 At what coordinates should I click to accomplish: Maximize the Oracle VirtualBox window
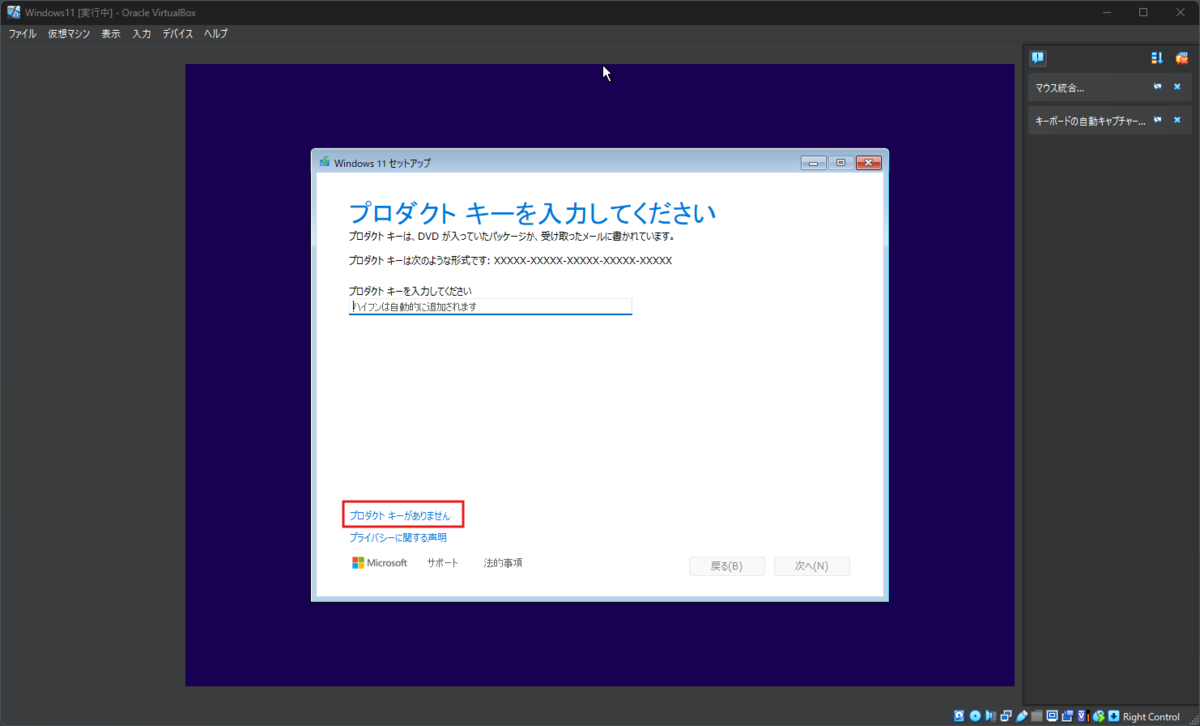(1143, 12)
